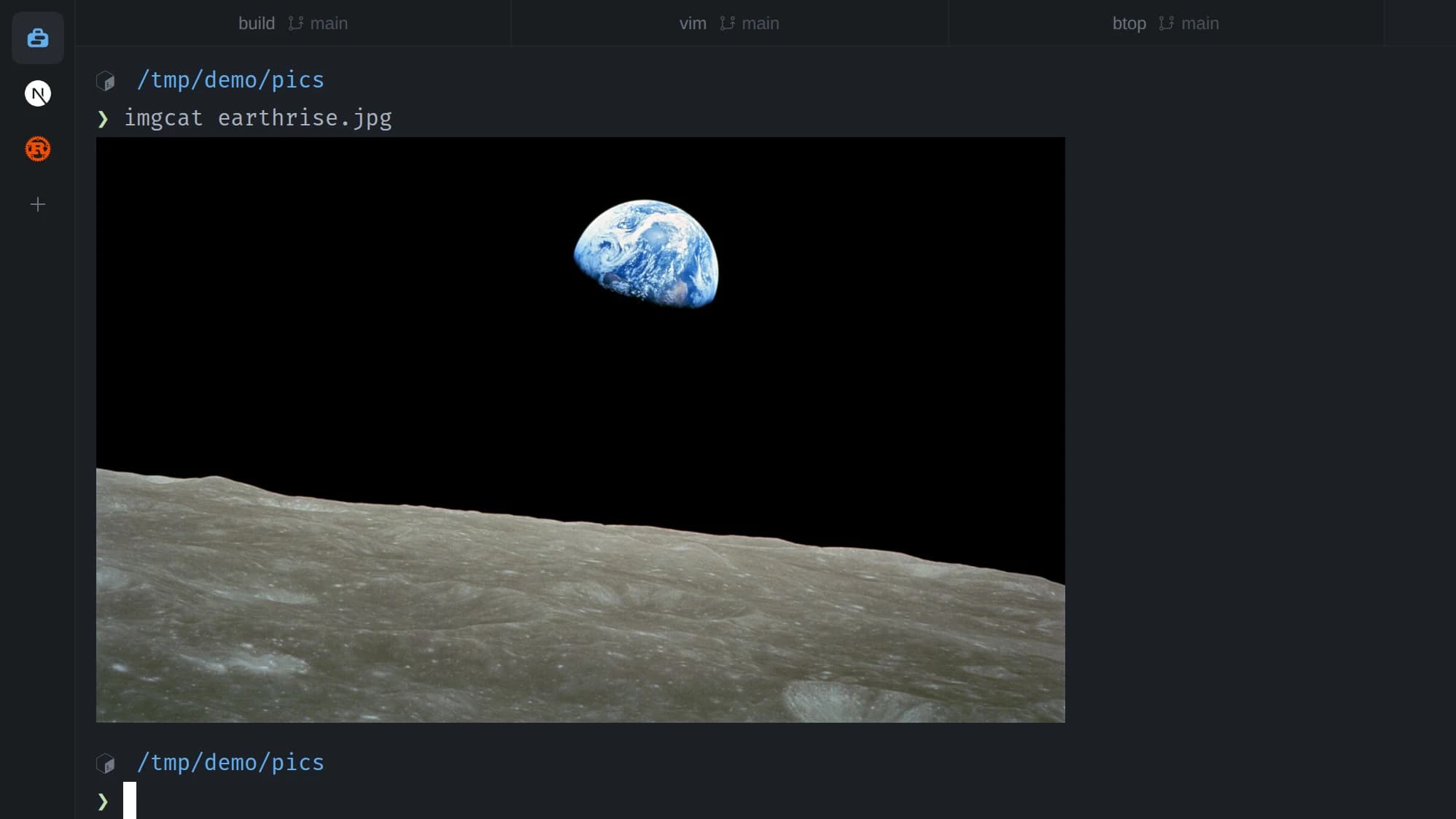Click the upper /tmp/demo/pics path
The height and width of the screenshot is (819, 1456).
click(230, 79)
